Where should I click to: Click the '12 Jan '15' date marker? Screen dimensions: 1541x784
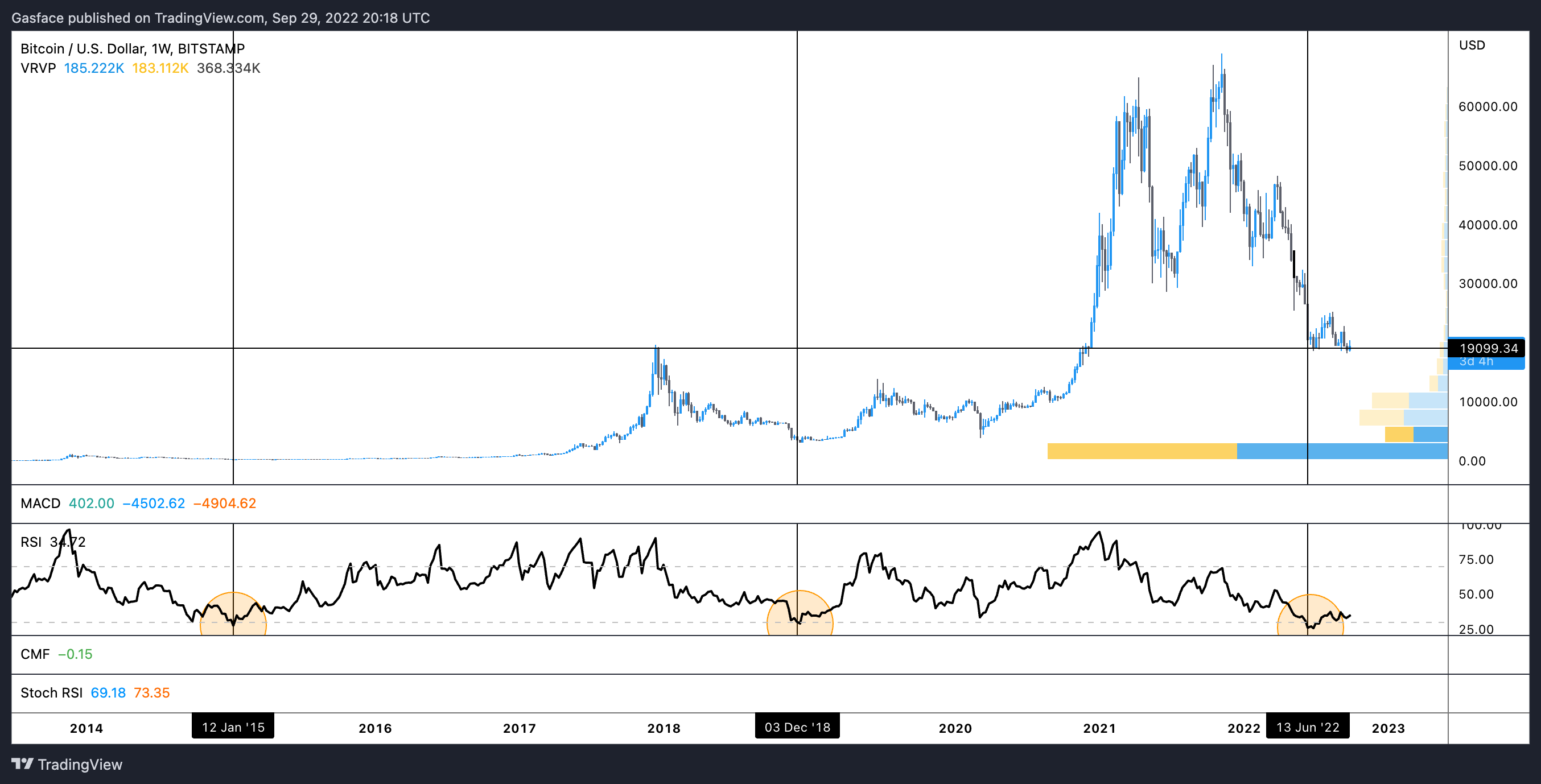233,727
